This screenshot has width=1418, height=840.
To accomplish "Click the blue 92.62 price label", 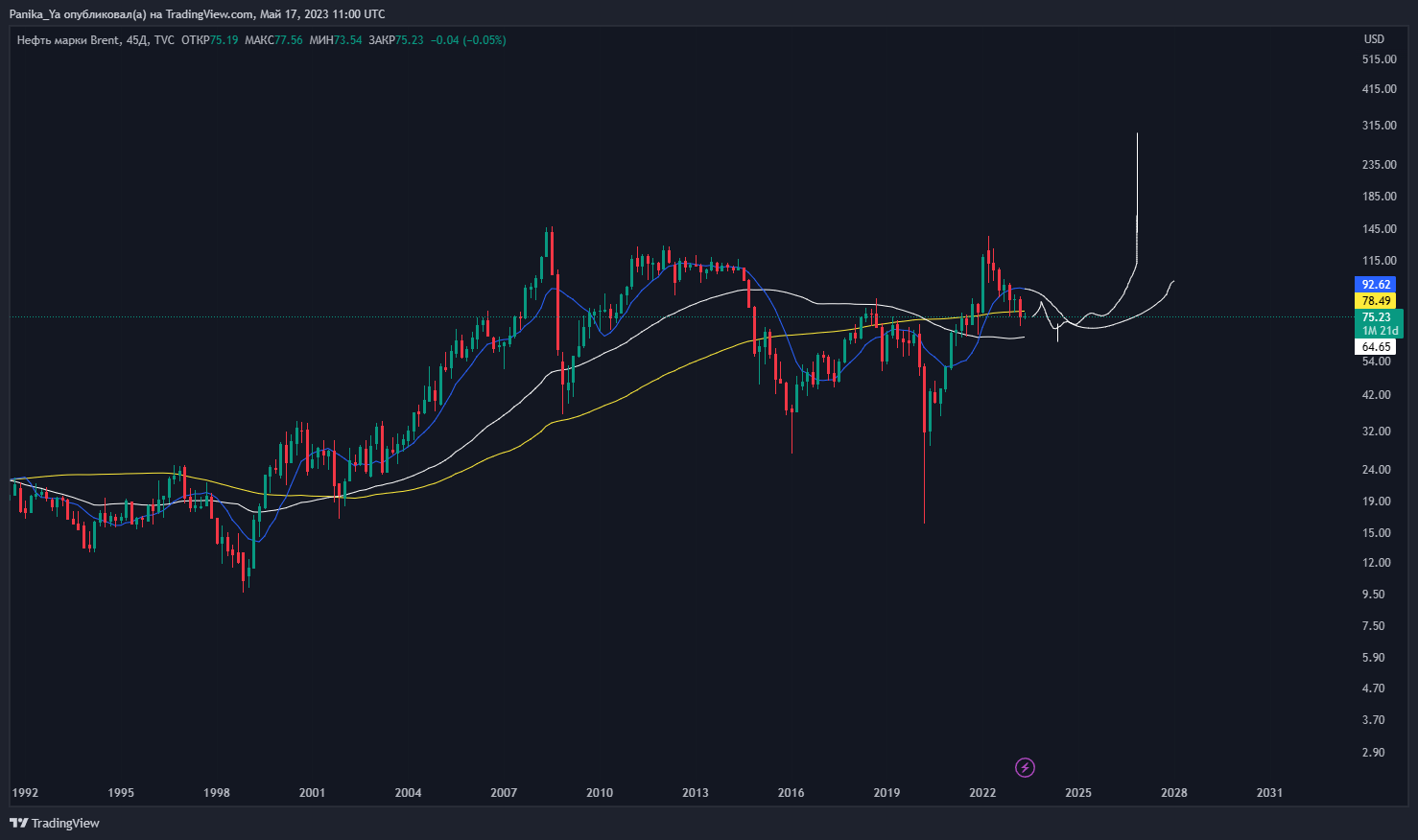I will 1375,284.
